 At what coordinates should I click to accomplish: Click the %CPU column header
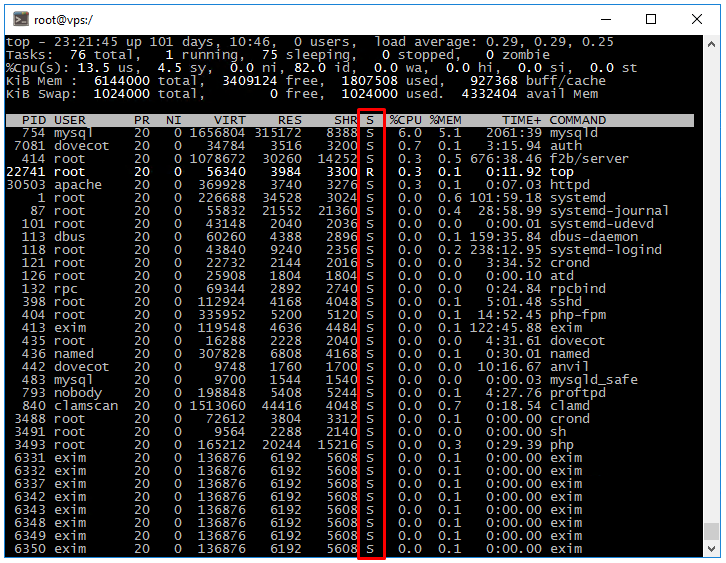(405, 120)
